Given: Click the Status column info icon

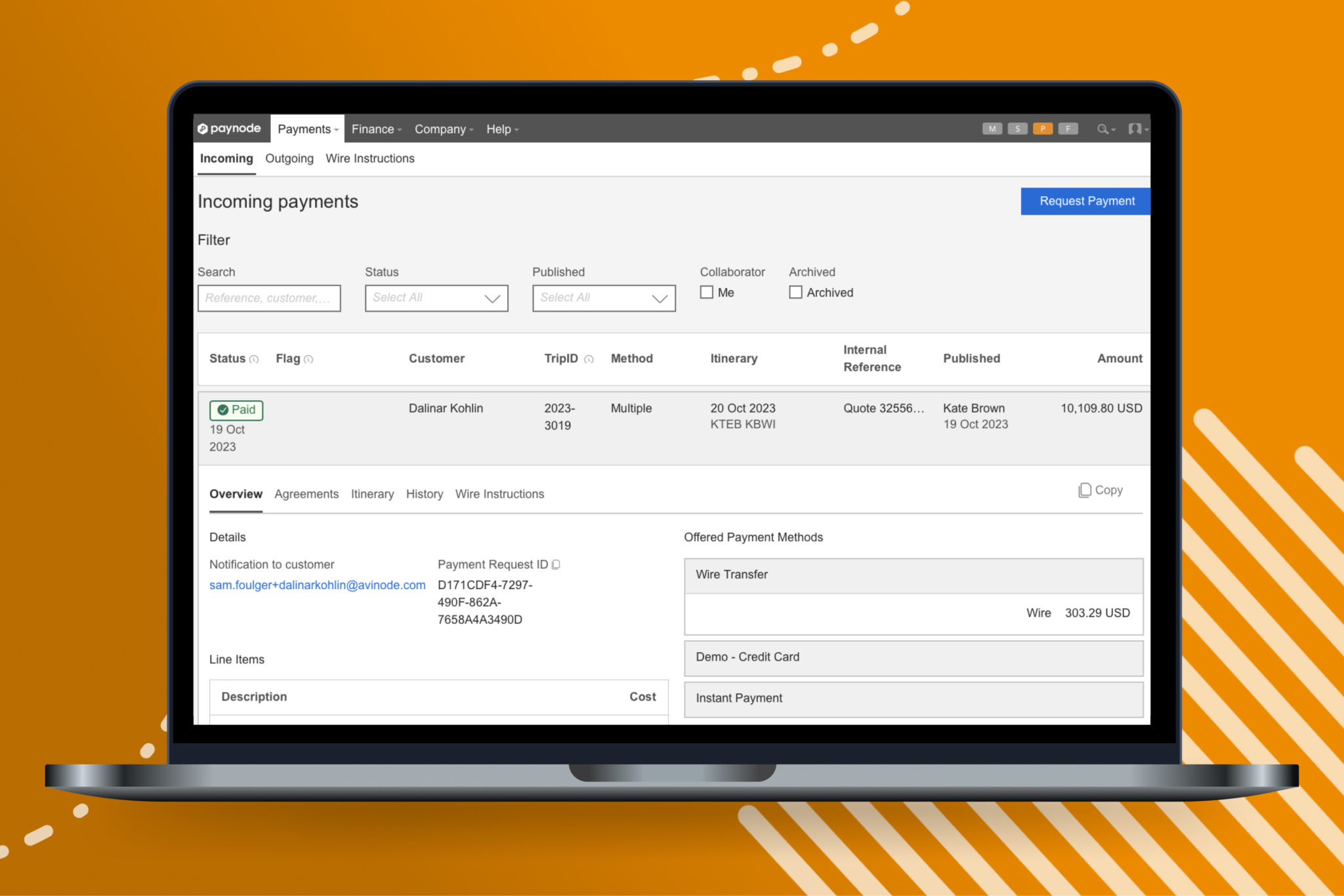Looking at the screenshot, I should pos(255,359).
